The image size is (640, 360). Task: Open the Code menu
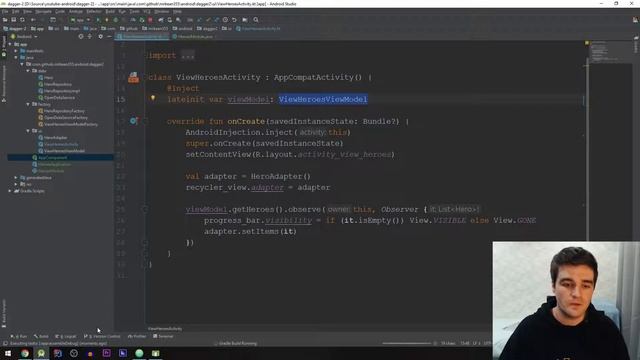tap(60, 11)
